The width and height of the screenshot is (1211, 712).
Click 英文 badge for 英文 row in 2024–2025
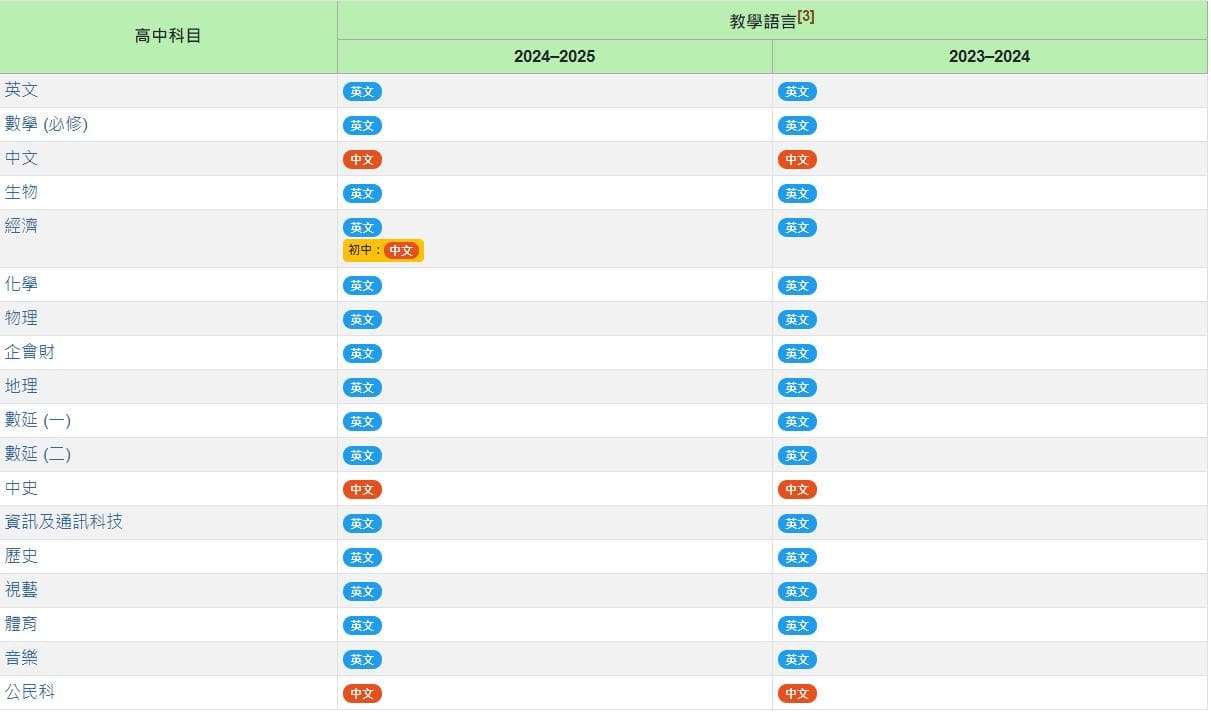tap(362, 92)
